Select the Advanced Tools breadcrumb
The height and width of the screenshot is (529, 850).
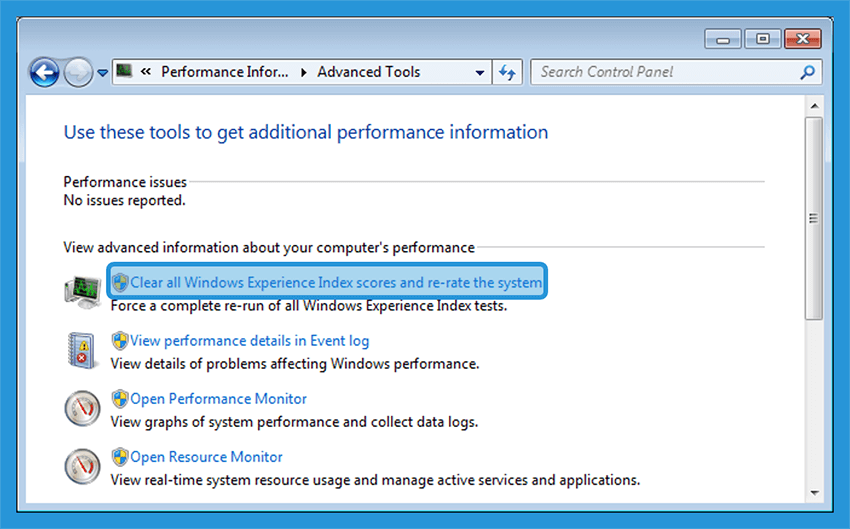[369, 72]
